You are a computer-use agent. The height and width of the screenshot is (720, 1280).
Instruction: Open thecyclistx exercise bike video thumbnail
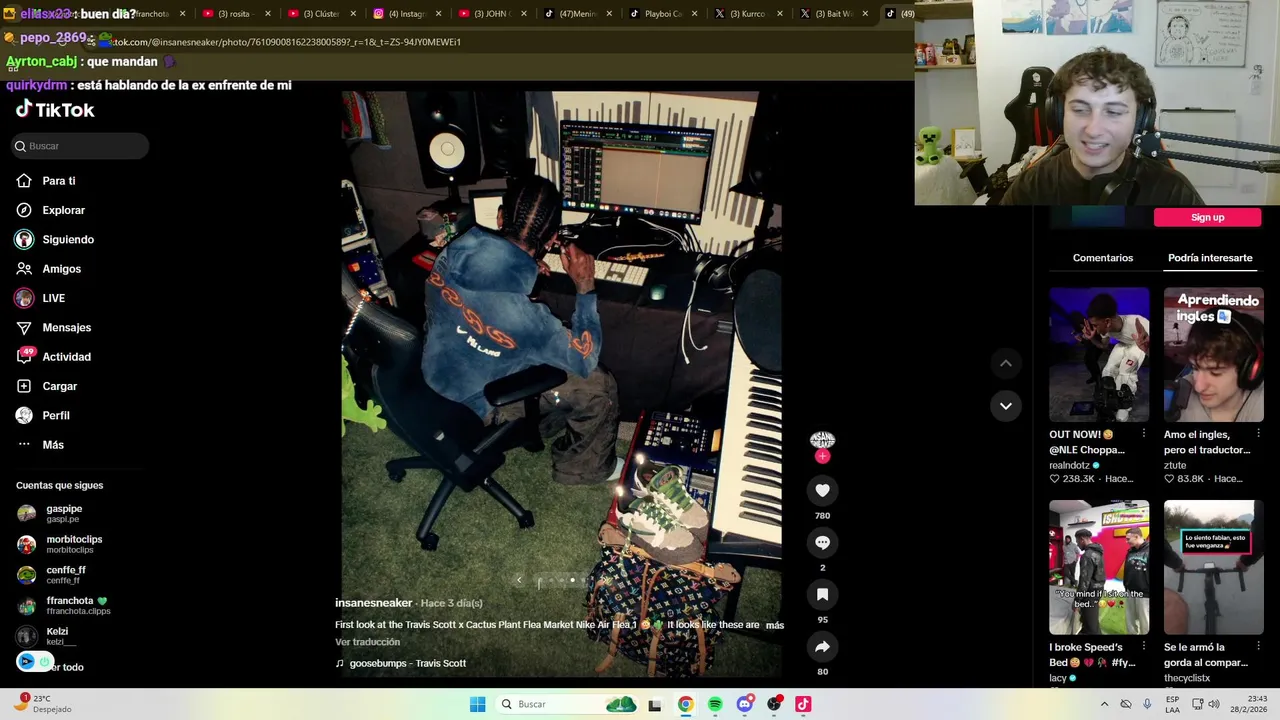click(1213, 567)
